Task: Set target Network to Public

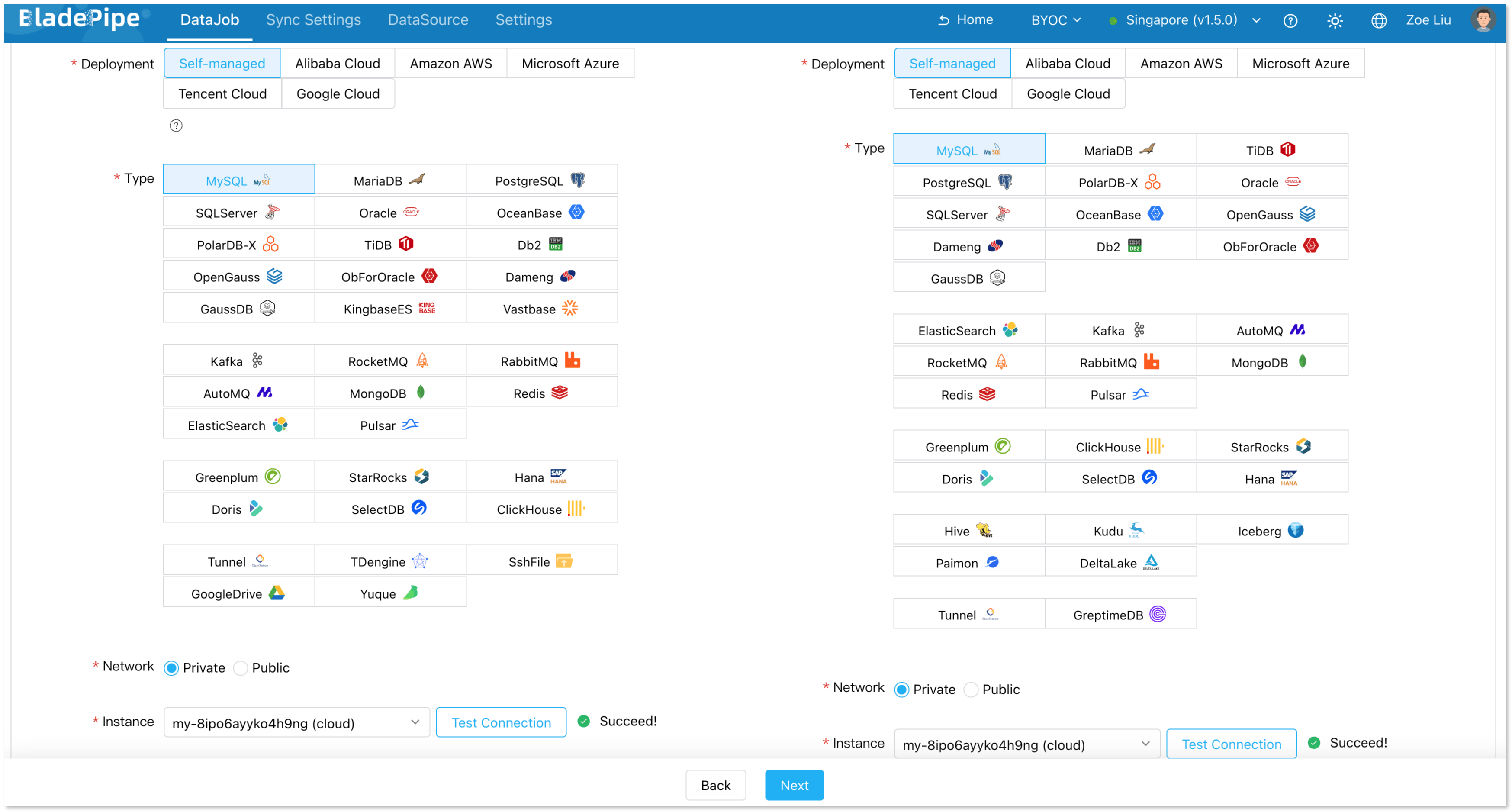Action: pos(972,689)
